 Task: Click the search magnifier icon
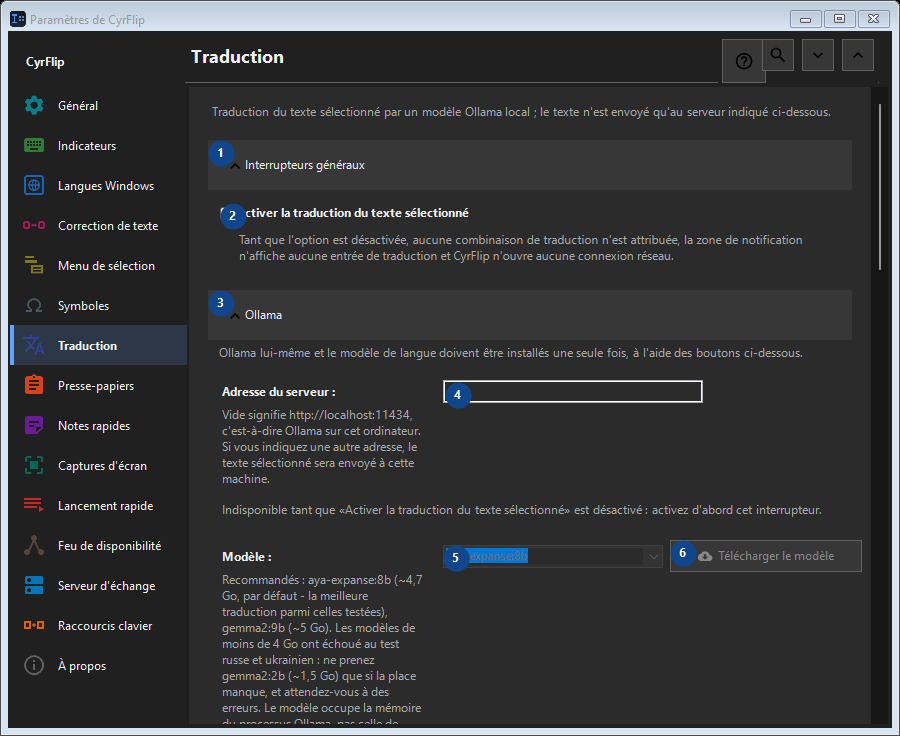click(778, 55)
